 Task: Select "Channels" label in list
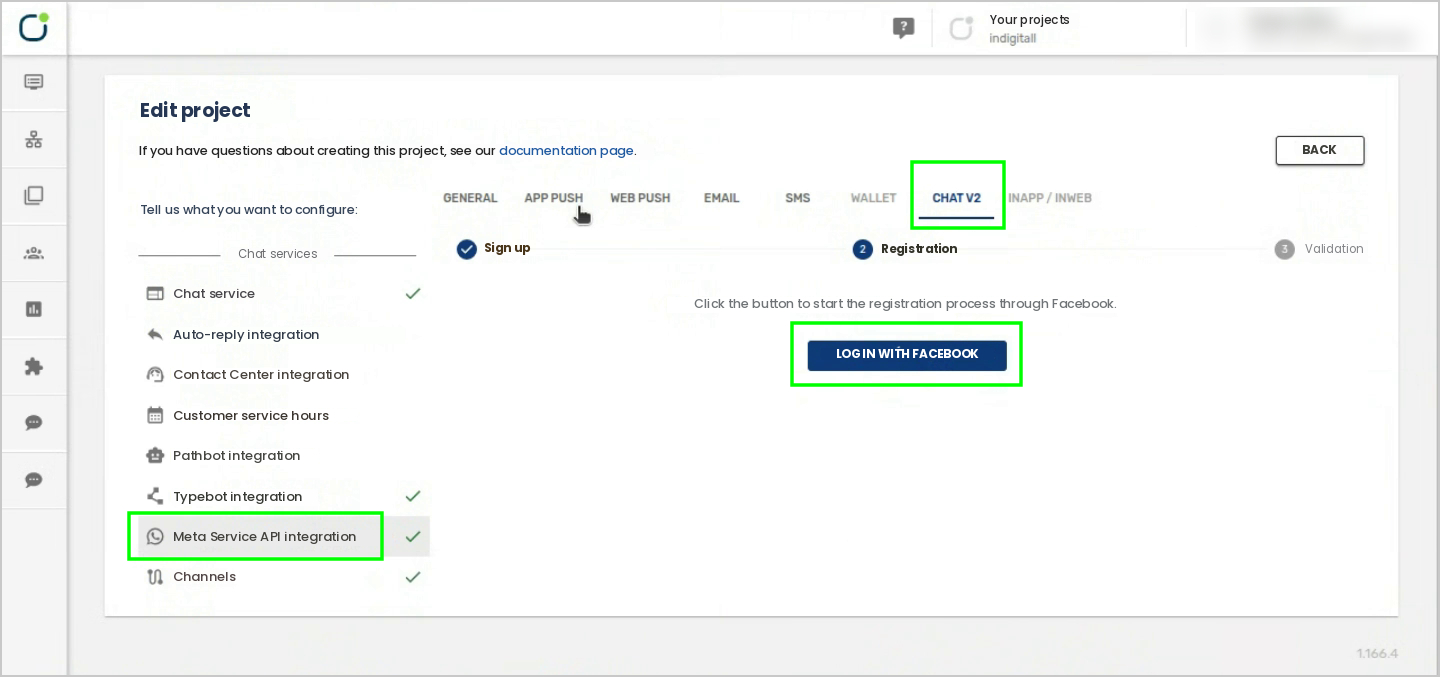(x=205, y=577)
